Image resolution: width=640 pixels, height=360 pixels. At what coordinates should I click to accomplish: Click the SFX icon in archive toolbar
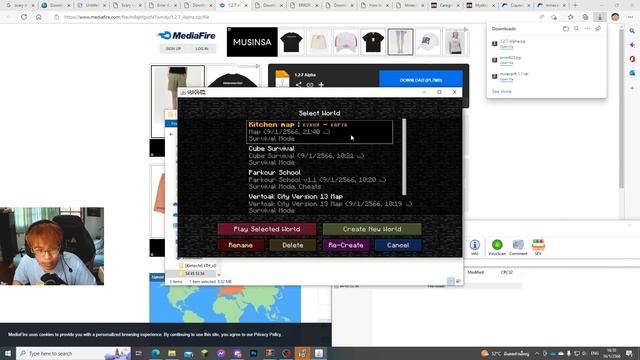tap(538, 247)
